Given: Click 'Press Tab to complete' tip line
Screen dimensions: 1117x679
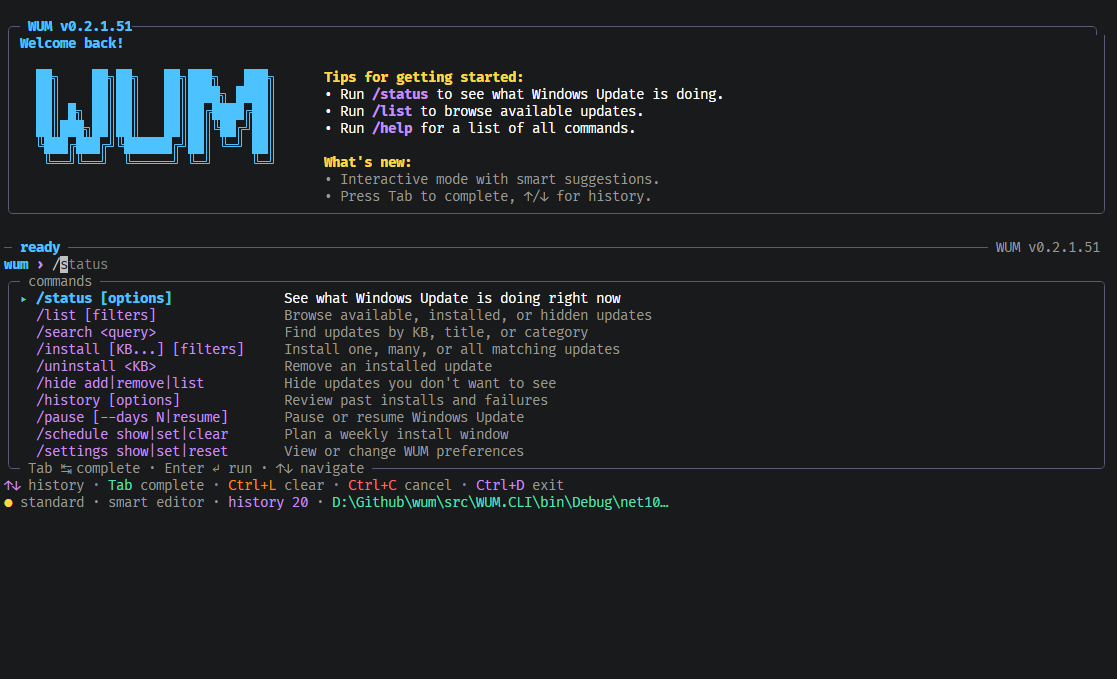Looking at the screenshot, I should coord(496,197).
